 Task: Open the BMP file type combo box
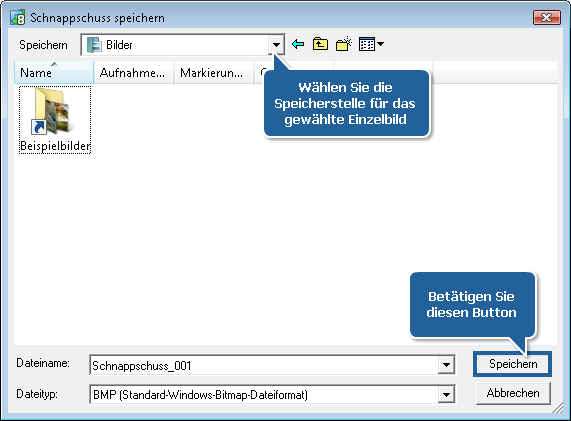point(272,394)
